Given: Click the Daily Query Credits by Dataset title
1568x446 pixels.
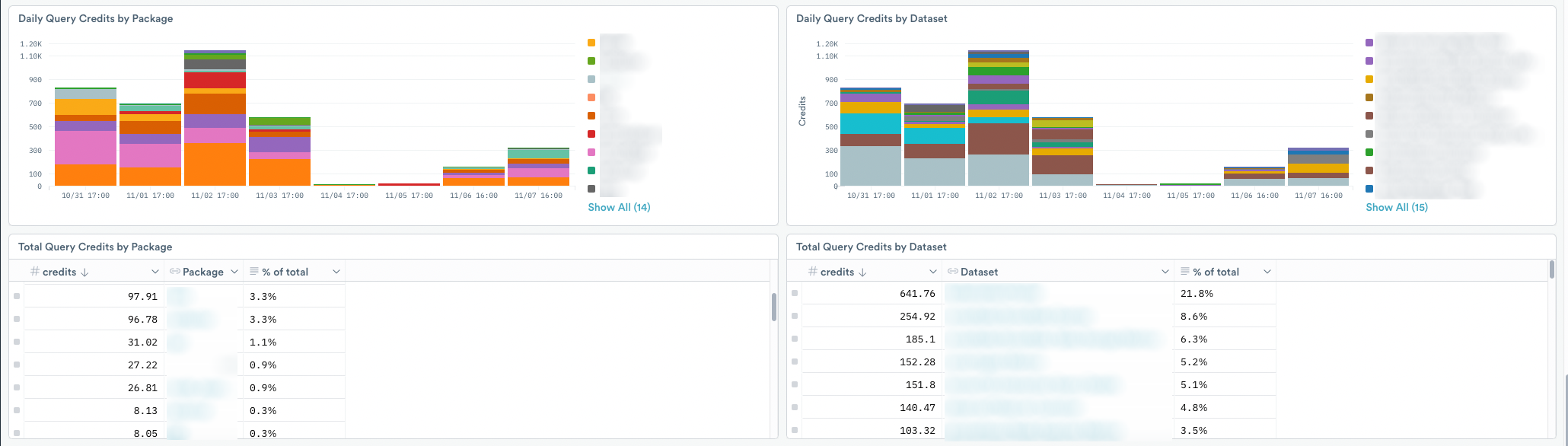Looking at the screenshot, I should 872,18.
